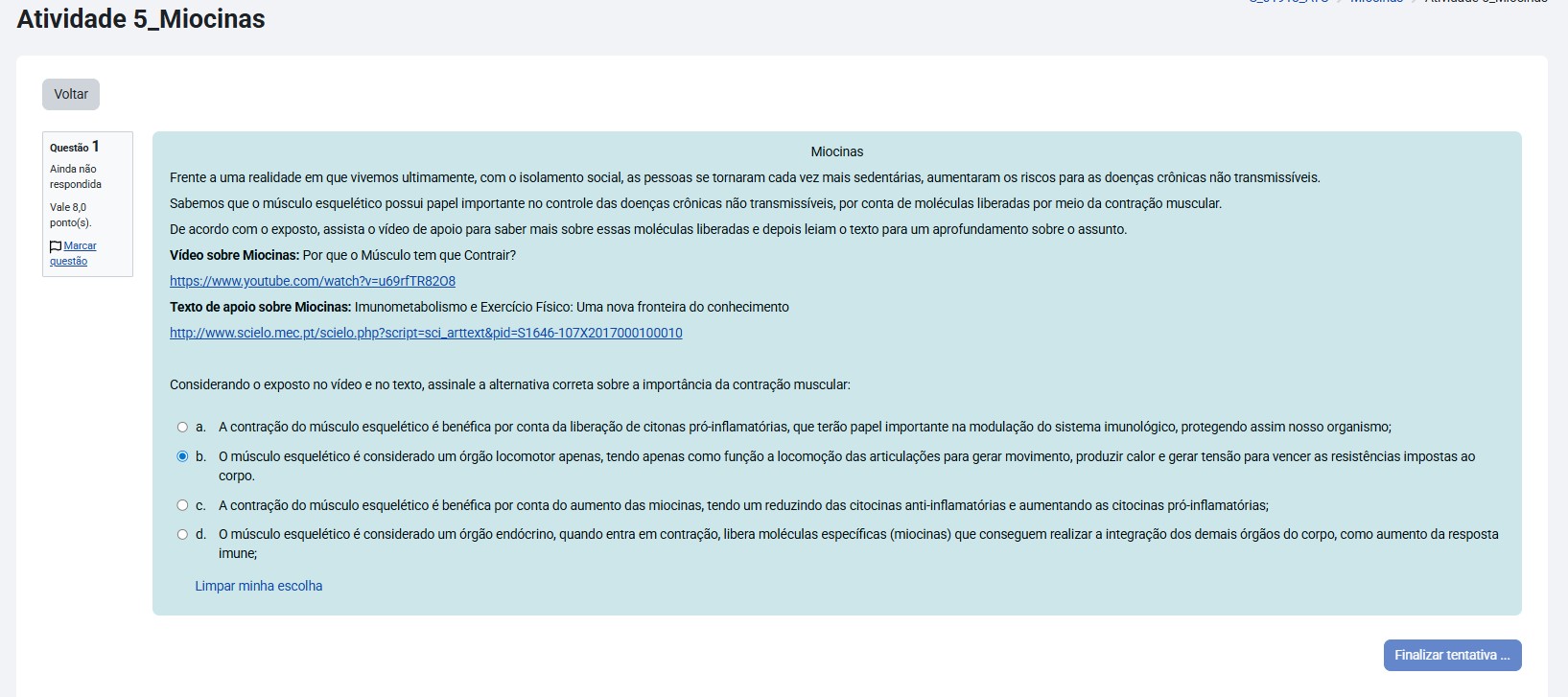The height and width of the screenshot is (697, 1568).
Task: Select radio option b about órgão locomotor
Action: 182,457
